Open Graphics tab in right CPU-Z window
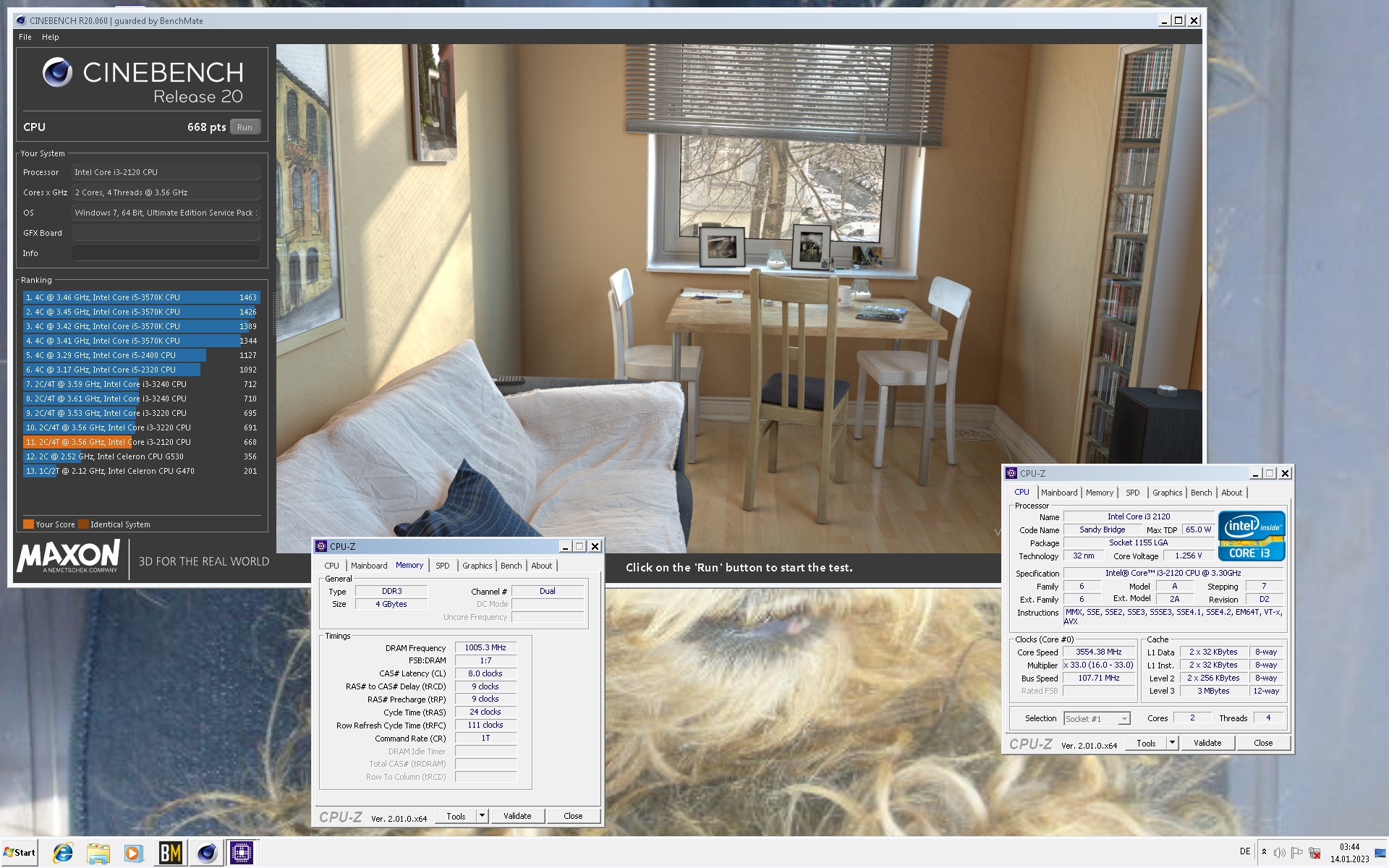The width and height of the screenshot is (1389, 868). click(1167, 493)
